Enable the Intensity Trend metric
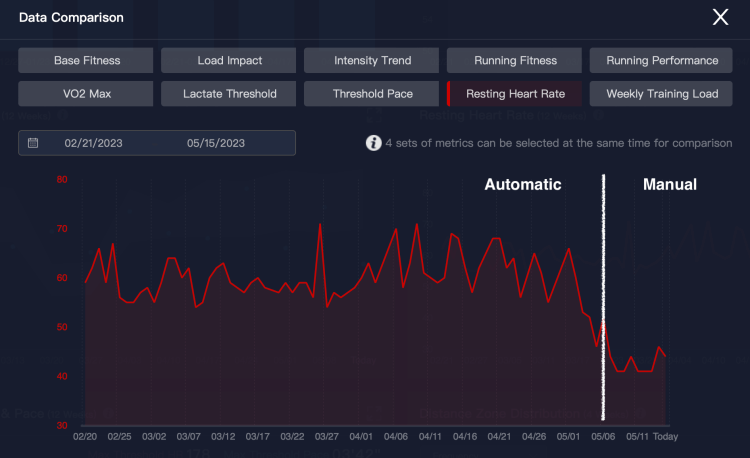750x458 pixels. [371, 60]
